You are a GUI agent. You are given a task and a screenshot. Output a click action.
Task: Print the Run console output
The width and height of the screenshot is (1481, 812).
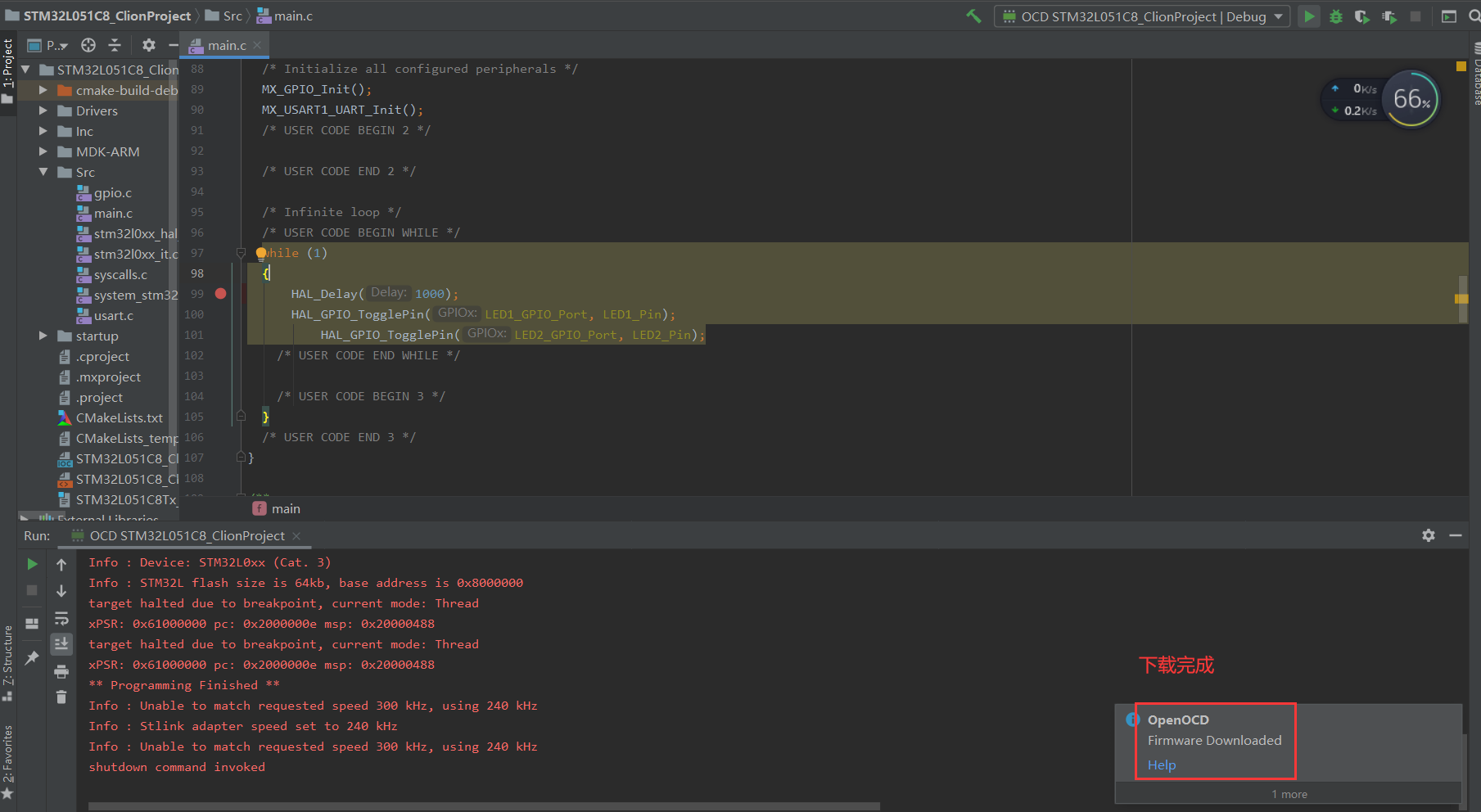coord(61,671)
